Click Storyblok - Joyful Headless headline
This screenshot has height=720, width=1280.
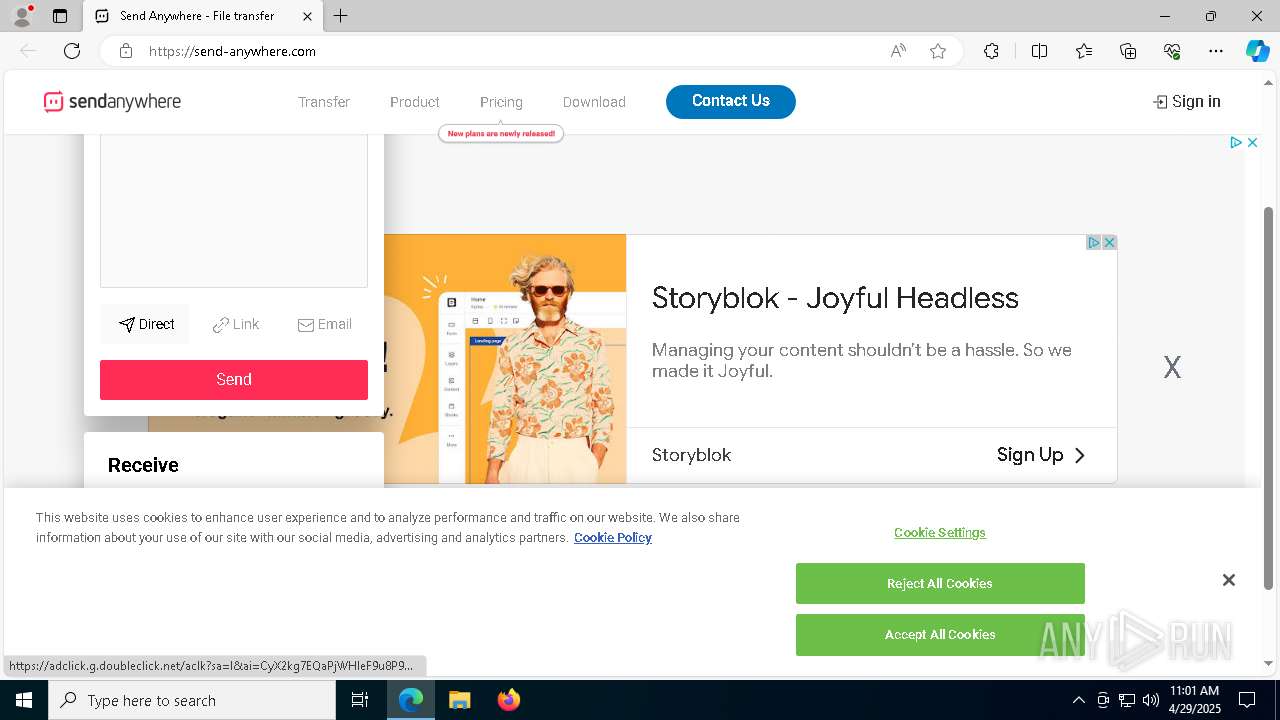coord(835,298)
